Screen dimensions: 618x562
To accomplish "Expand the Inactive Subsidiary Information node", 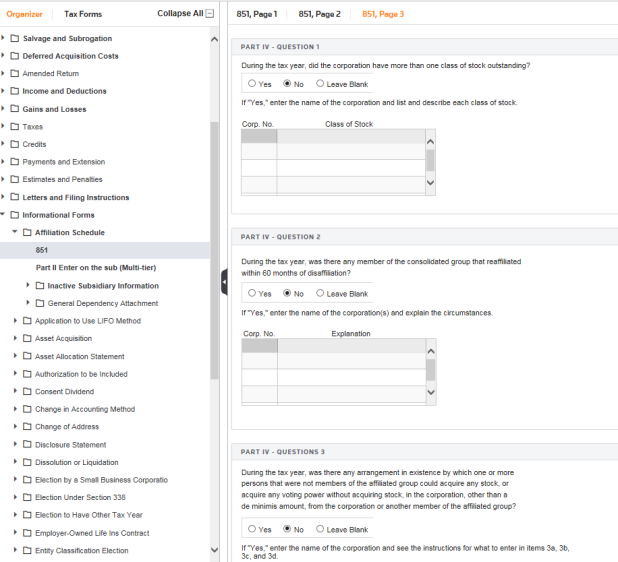I will [28, 286].
